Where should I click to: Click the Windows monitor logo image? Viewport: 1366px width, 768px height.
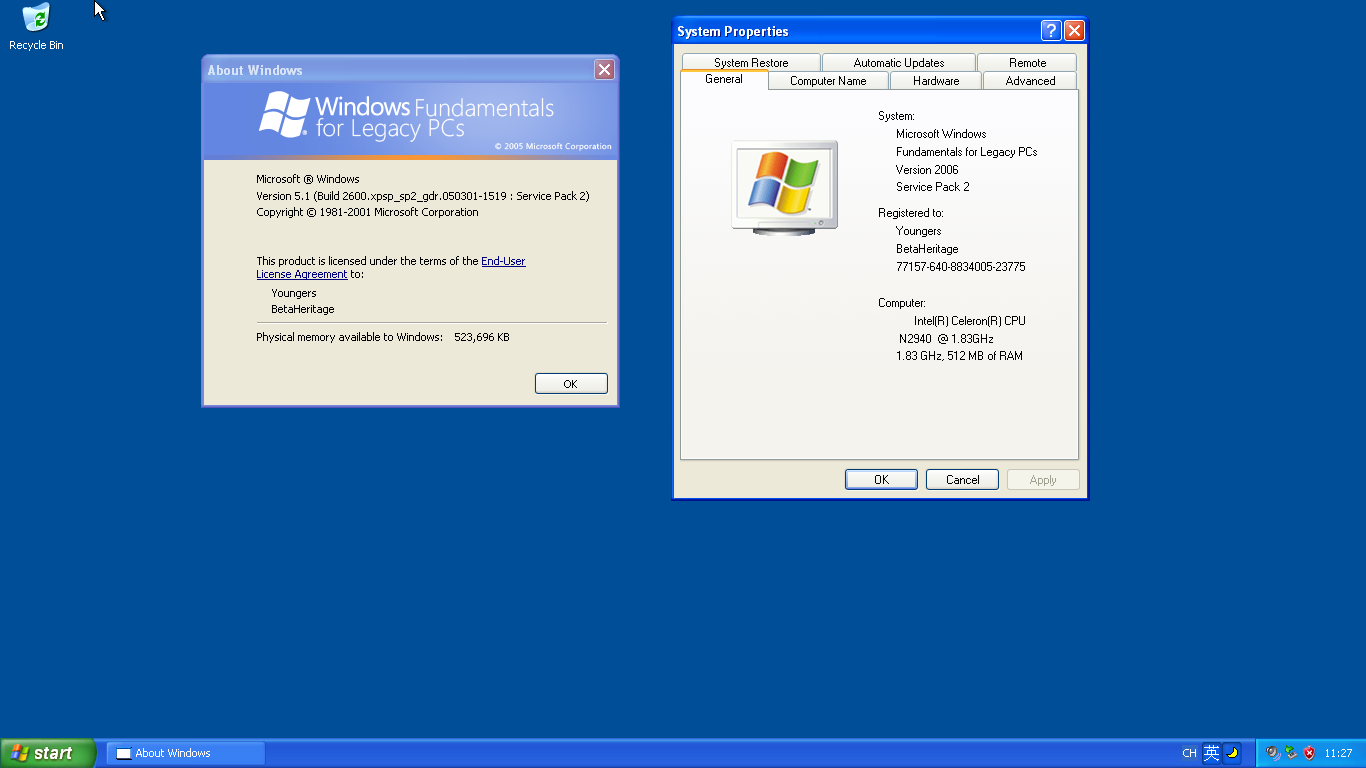(785, 188)
